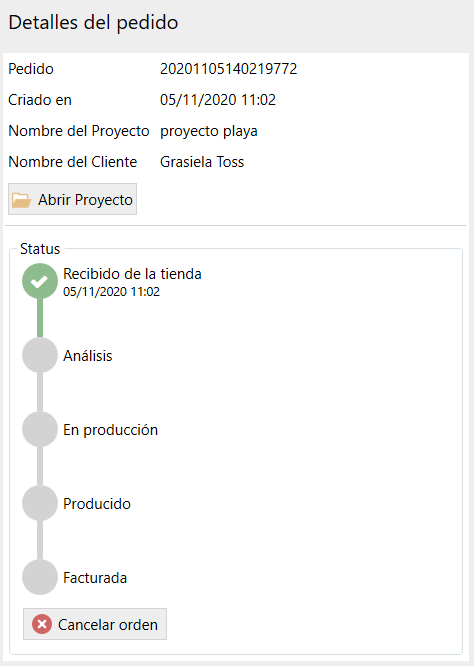Click the client name Grasiela Toss
The height and width of the screenshot is (667, 476).
tap(202, 162)
